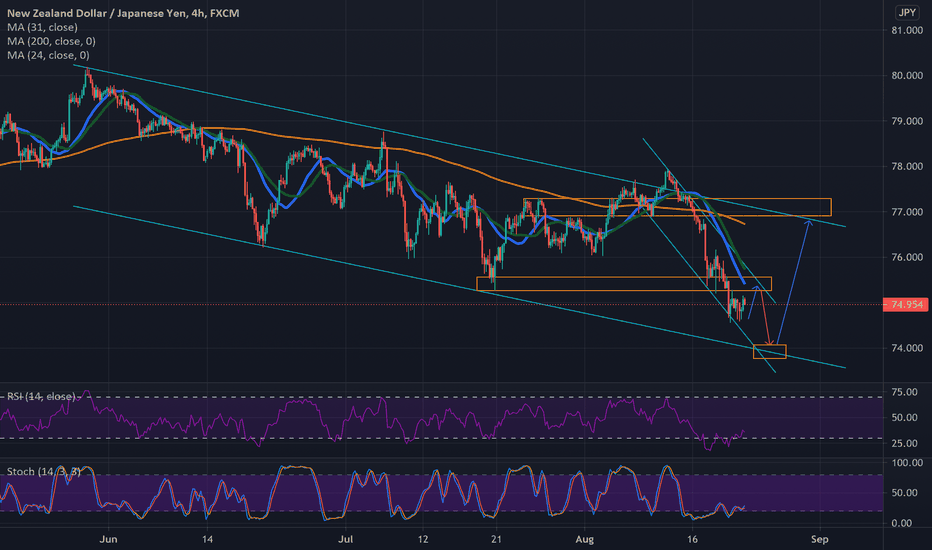Click the Stoch 0.00 scale value
The height and width of the screenshot is (550, 932).
pyautogui.click(x=902, y=523)
